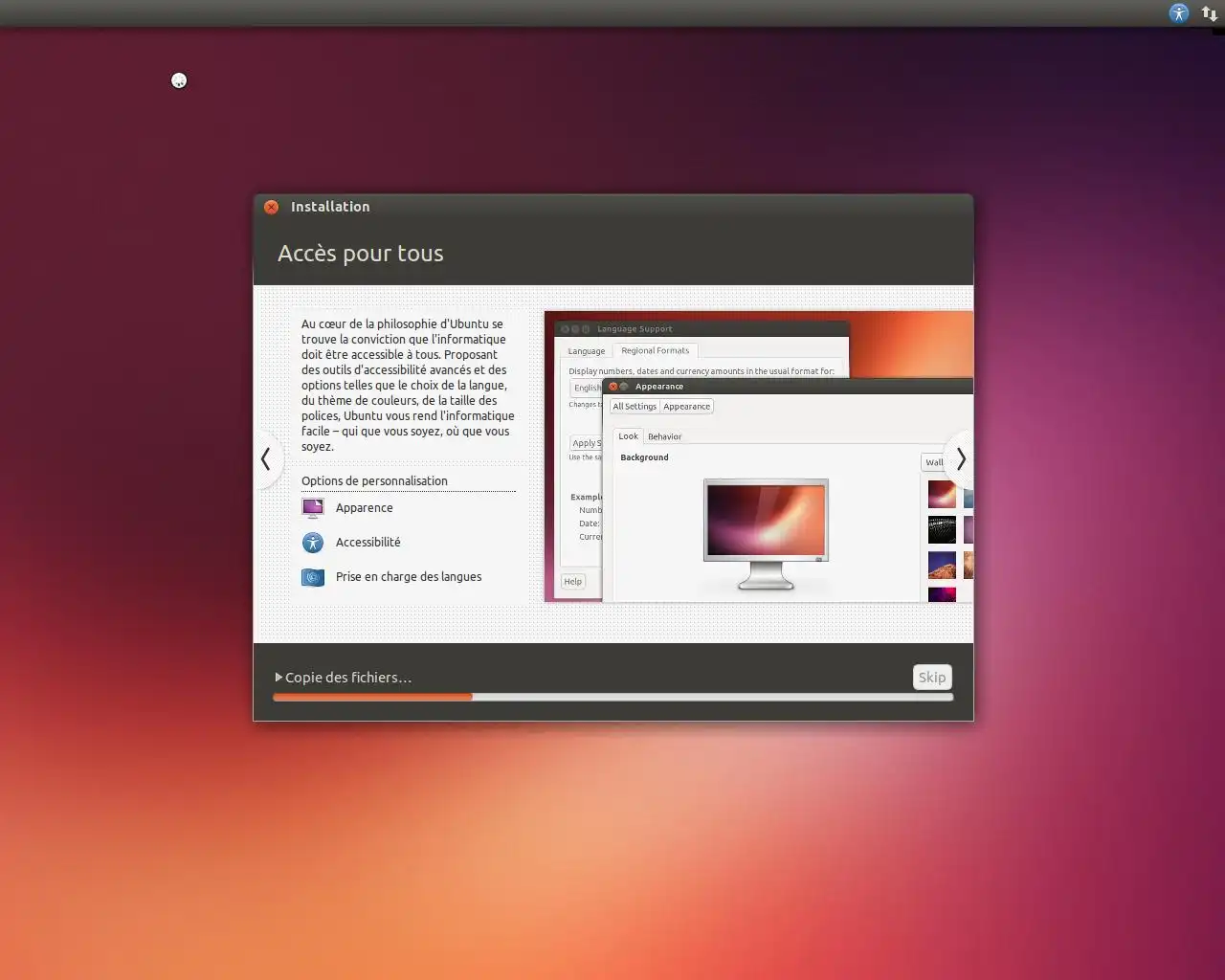Click the dark black wallpaper thumbnail
The image size is (1225, 980).
point(942,530)
